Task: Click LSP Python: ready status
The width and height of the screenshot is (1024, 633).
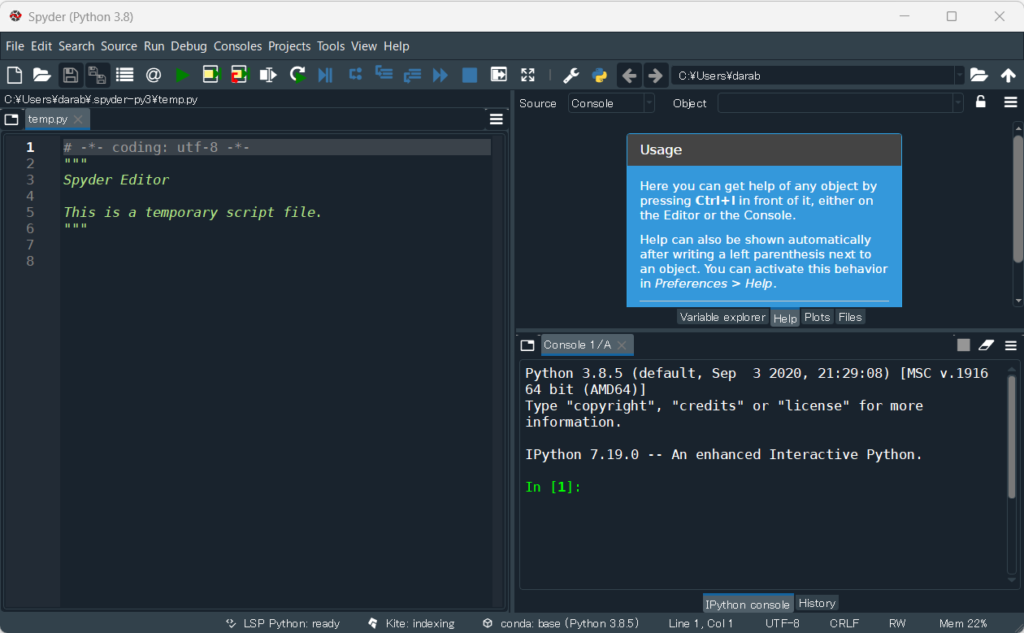Action: (x=283, y=623)
